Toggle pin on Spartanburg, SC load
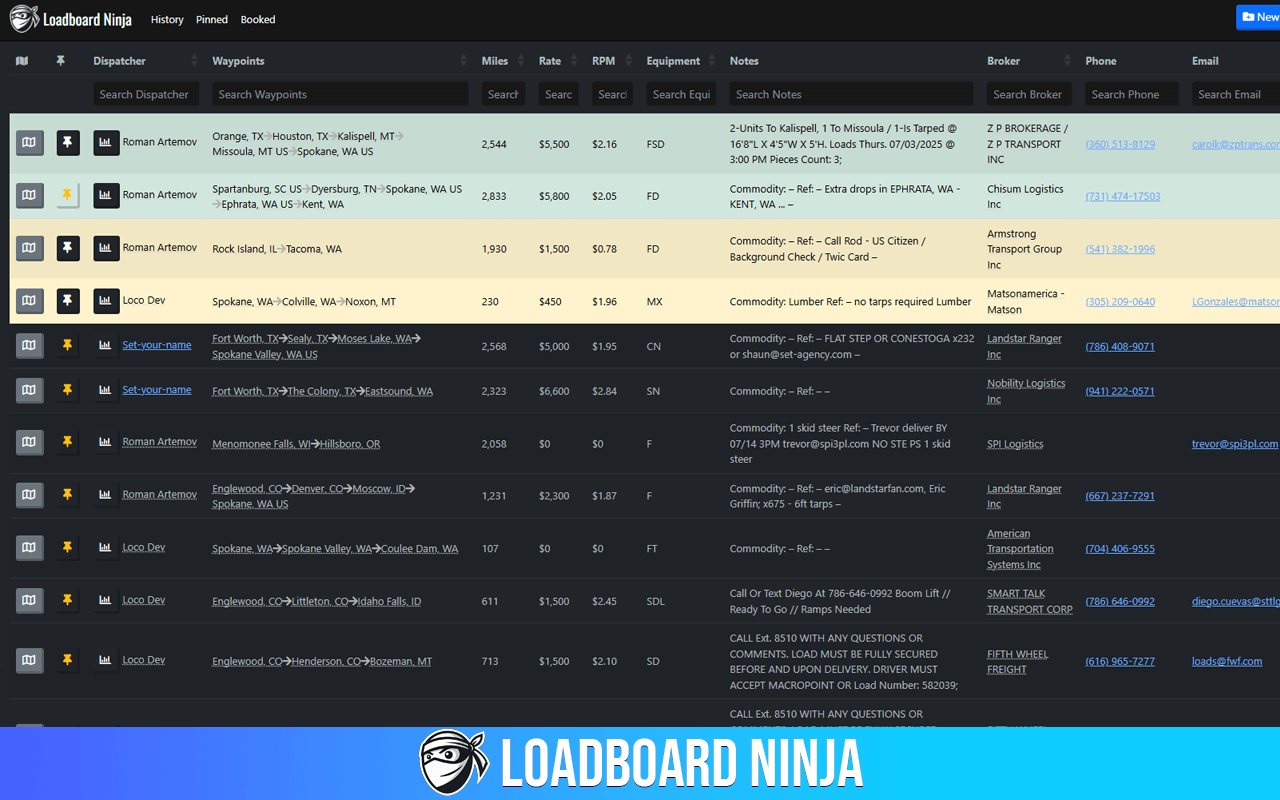The height and width of the screenshot is (800, 1280). (x=68, y=196)
